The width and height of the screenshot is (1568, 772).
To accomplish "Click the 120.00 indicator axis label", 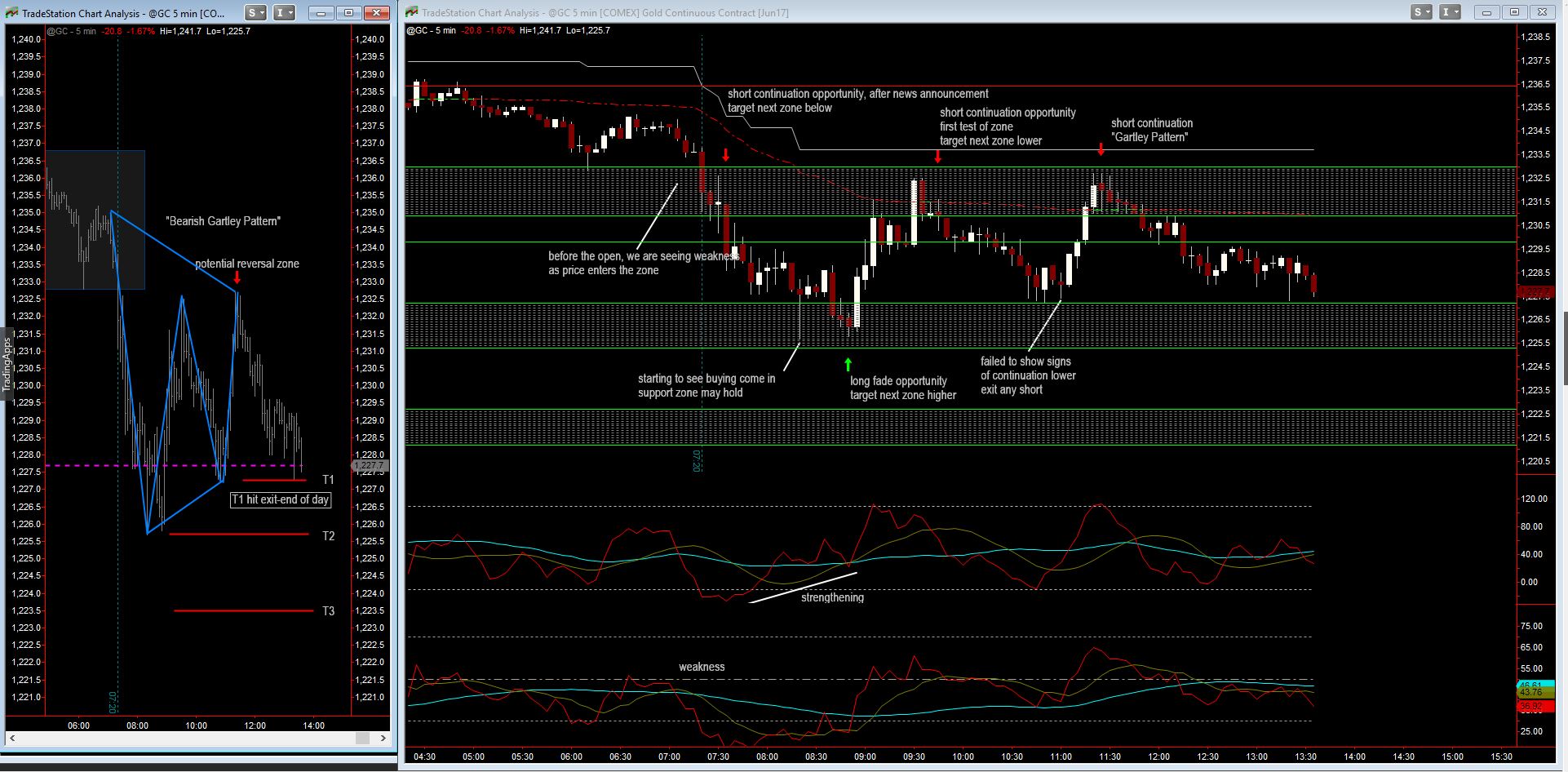I will (x=1535, y=499).
